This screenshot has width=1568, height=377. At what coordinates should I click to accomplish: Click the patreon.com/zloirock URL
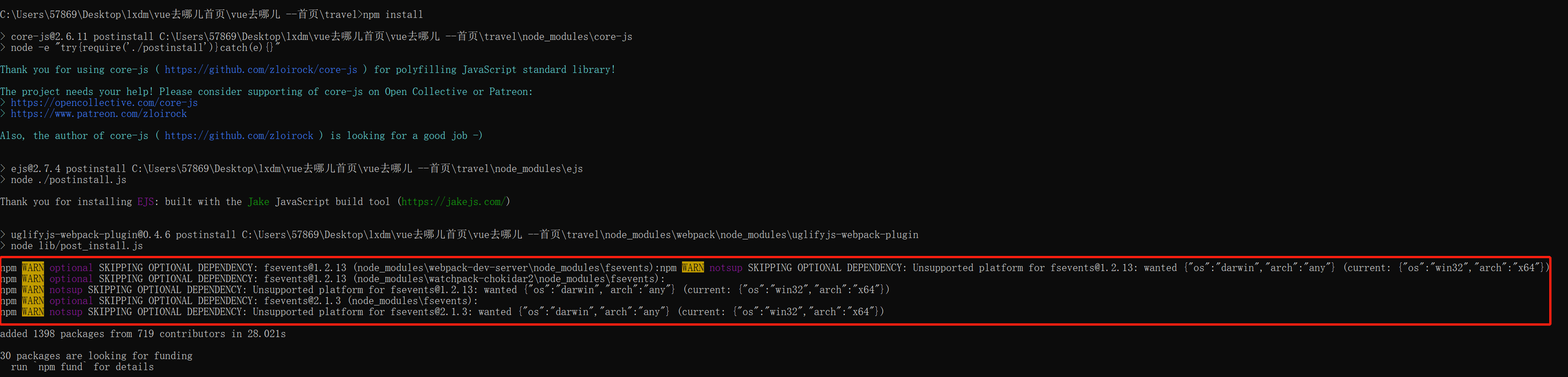[99, 114]
